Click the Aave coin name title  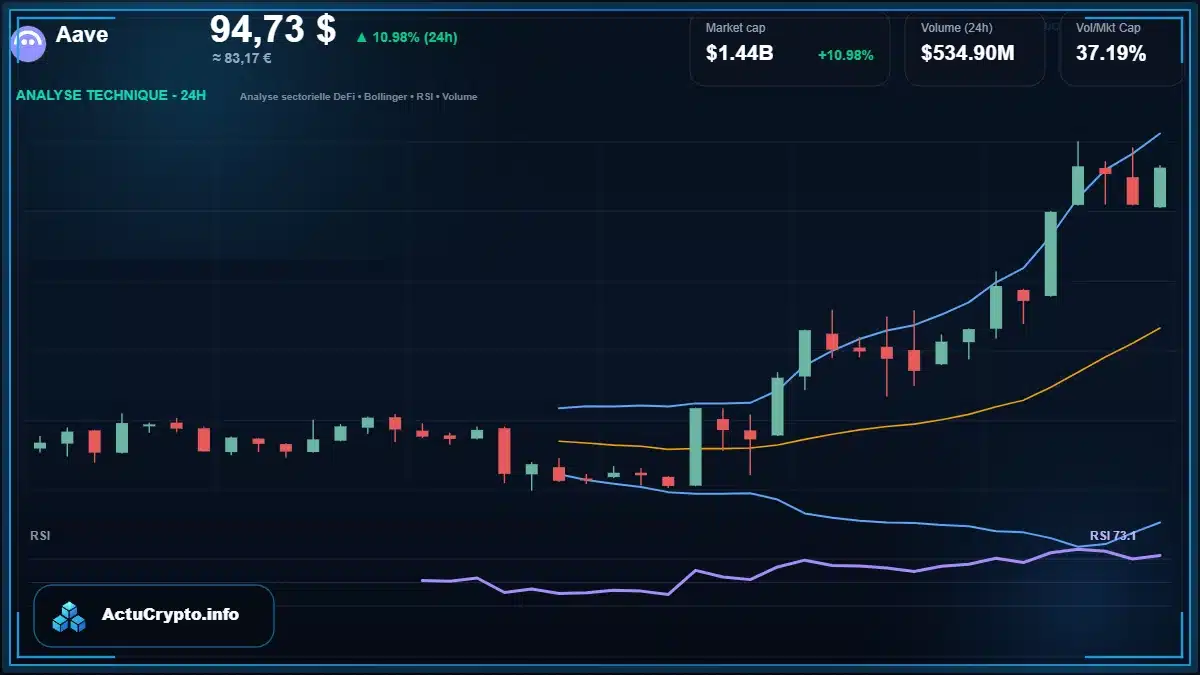click(82, 35)
